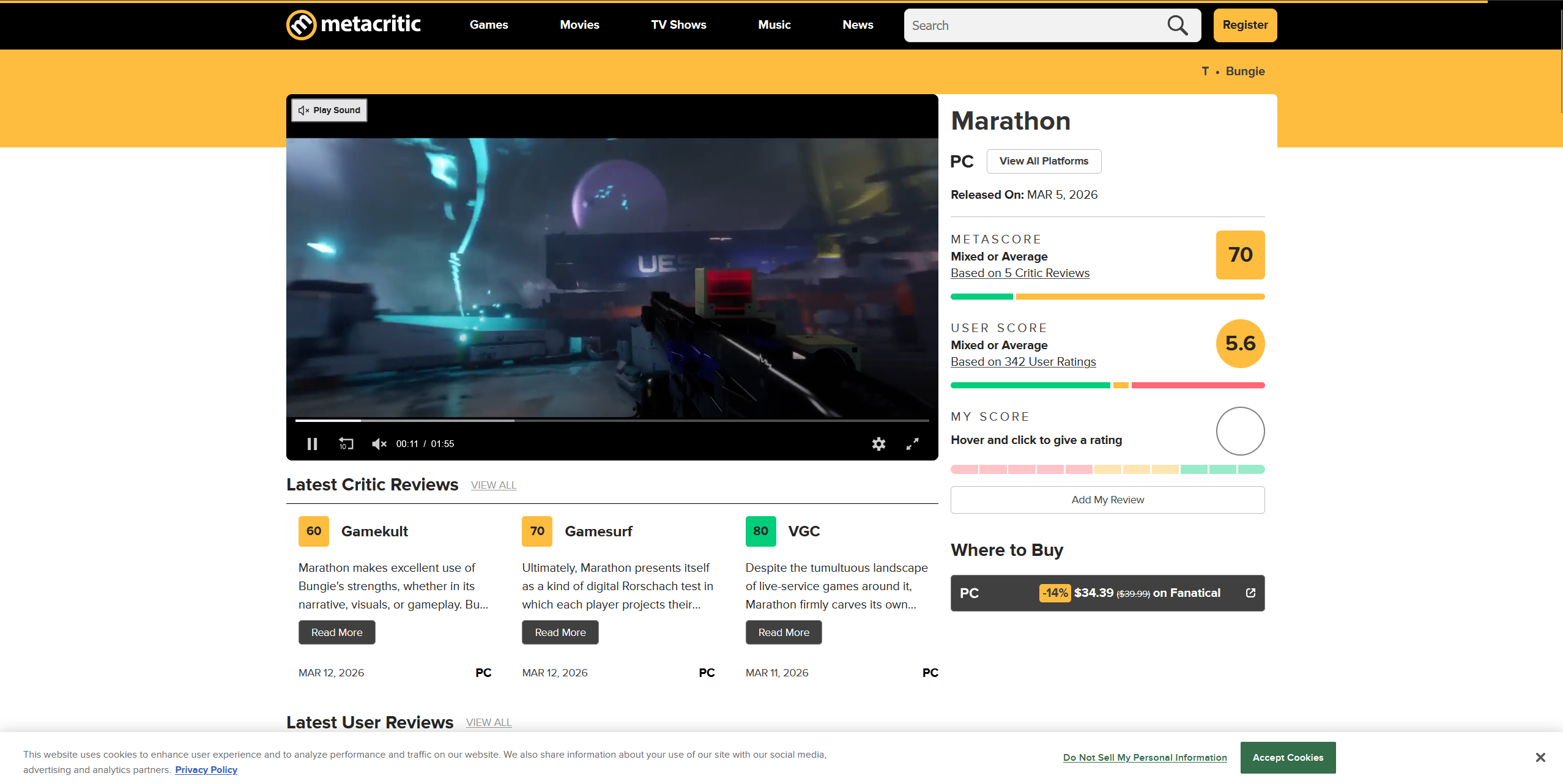
Task: Open Fanatical external link icon
Action: (x=1250, y=593)
